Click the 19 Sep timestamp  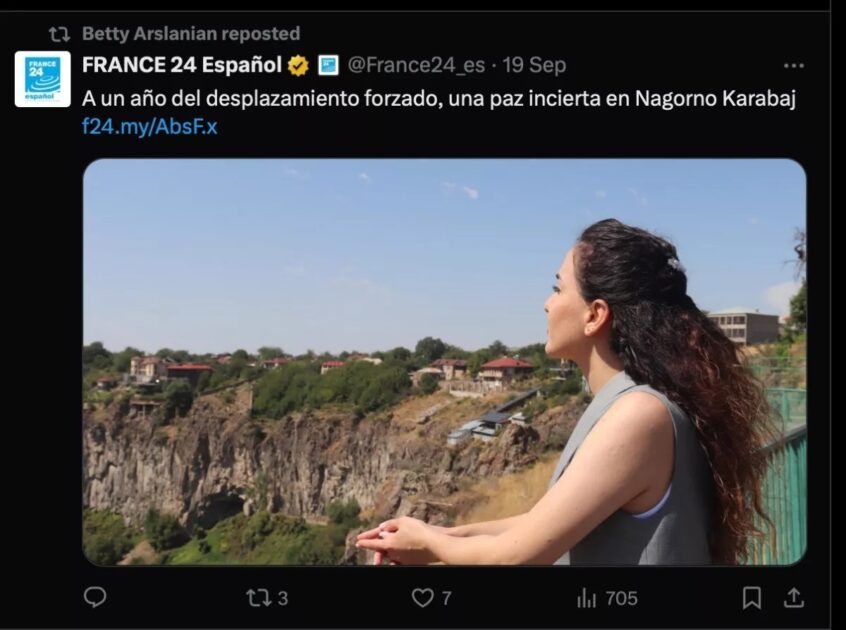(x=534, y=65)
